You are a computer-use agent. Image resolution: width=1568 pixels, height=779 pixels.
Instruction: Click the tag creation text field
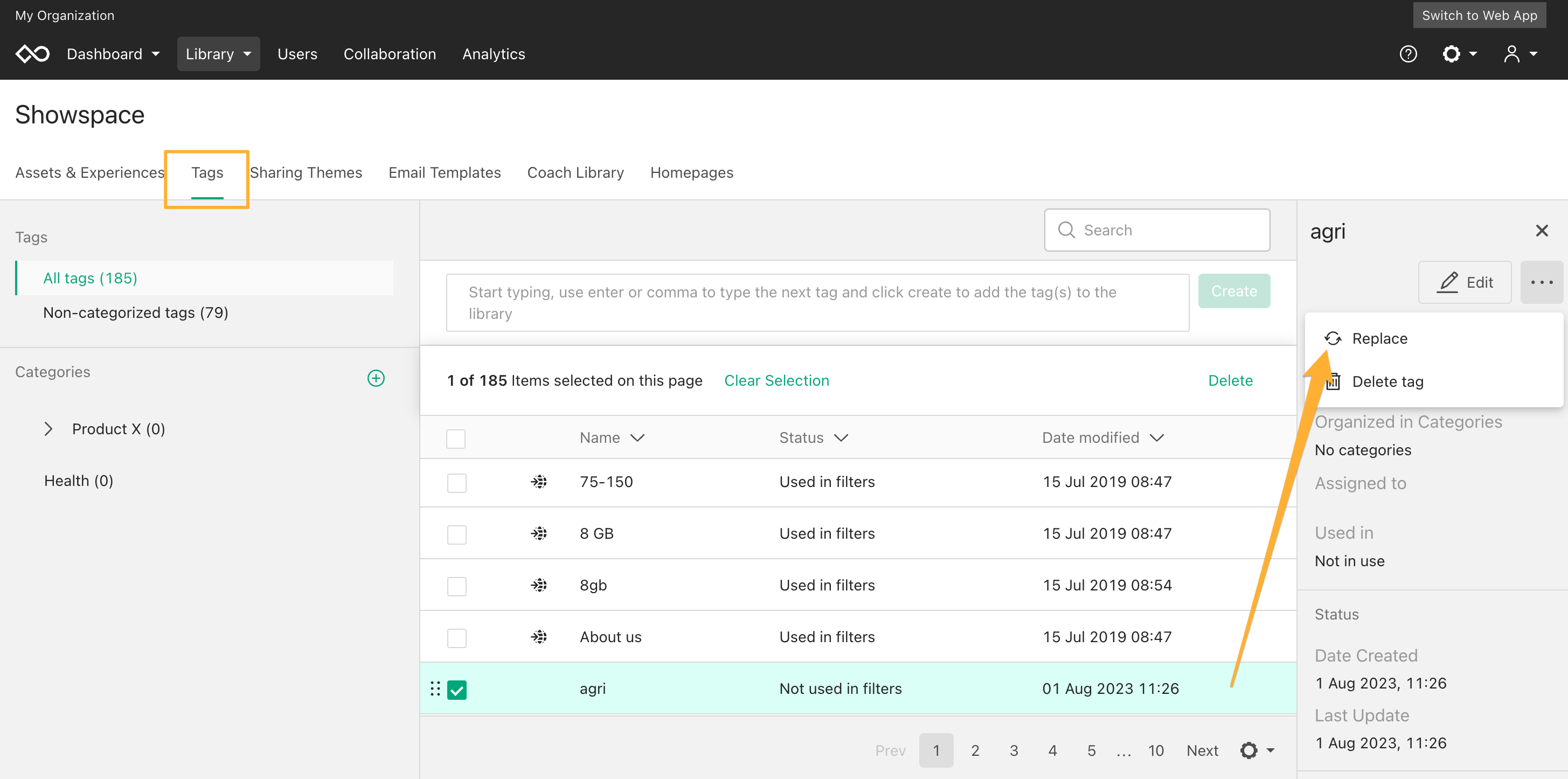tap(817, 302)
